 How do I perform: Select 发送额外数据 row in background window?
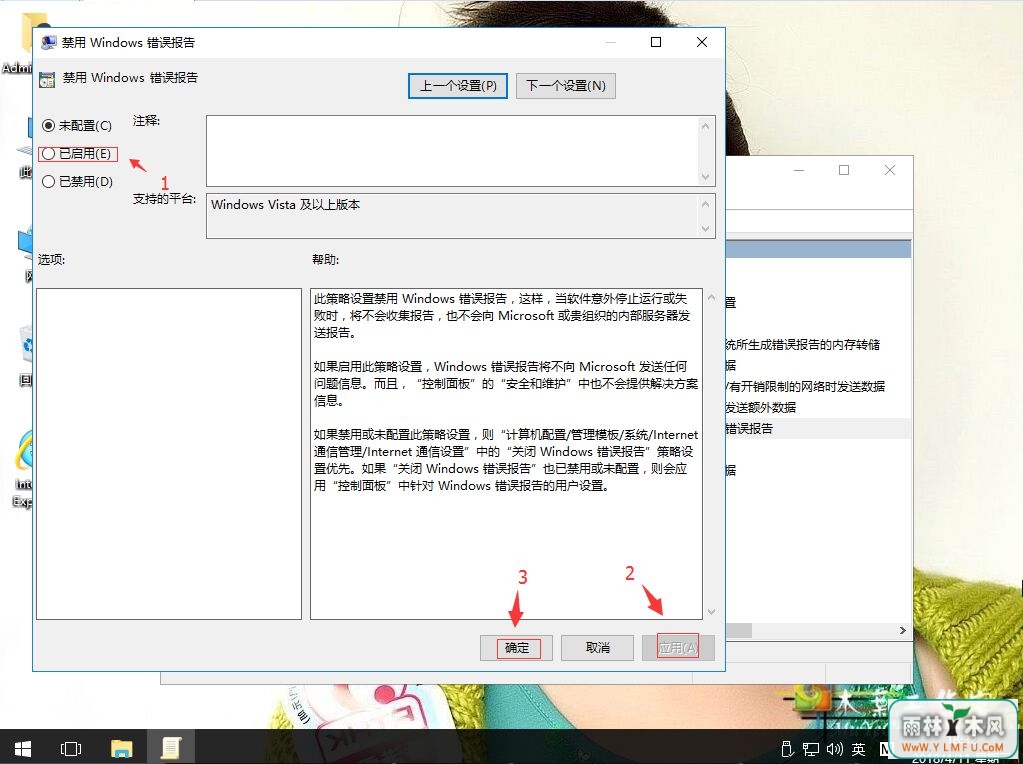pyautogui.click(x=818, y=407)
